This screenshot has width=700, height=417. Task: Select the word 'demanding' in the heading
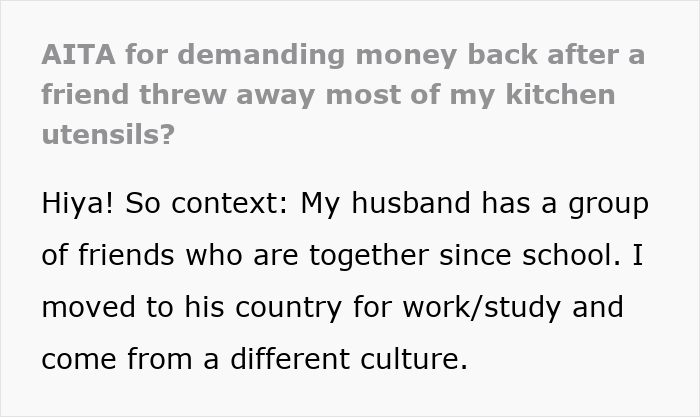261,55
